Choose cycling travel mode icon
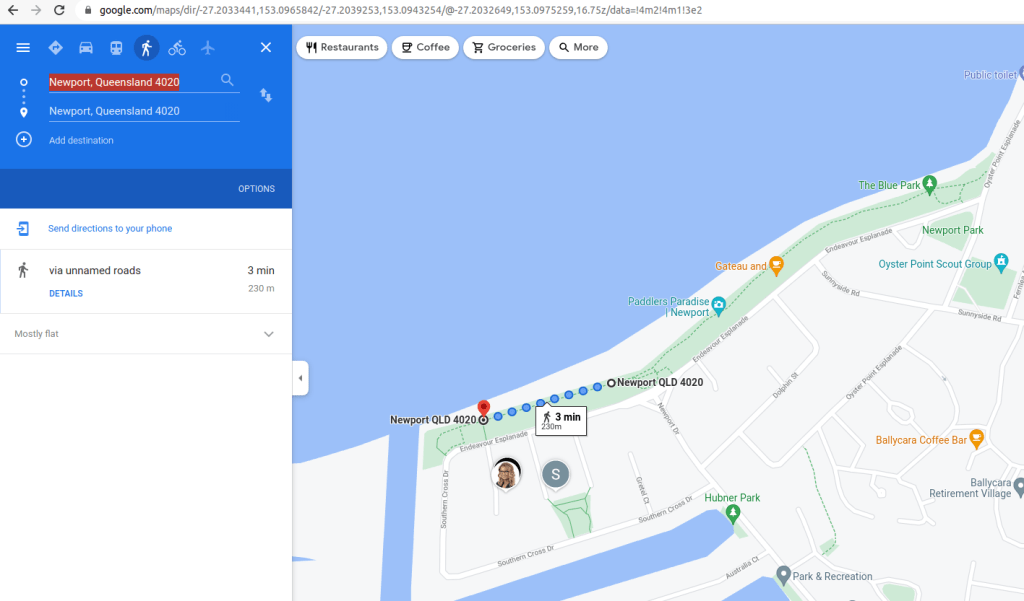The image size is (1024, 601). (177, 48)
